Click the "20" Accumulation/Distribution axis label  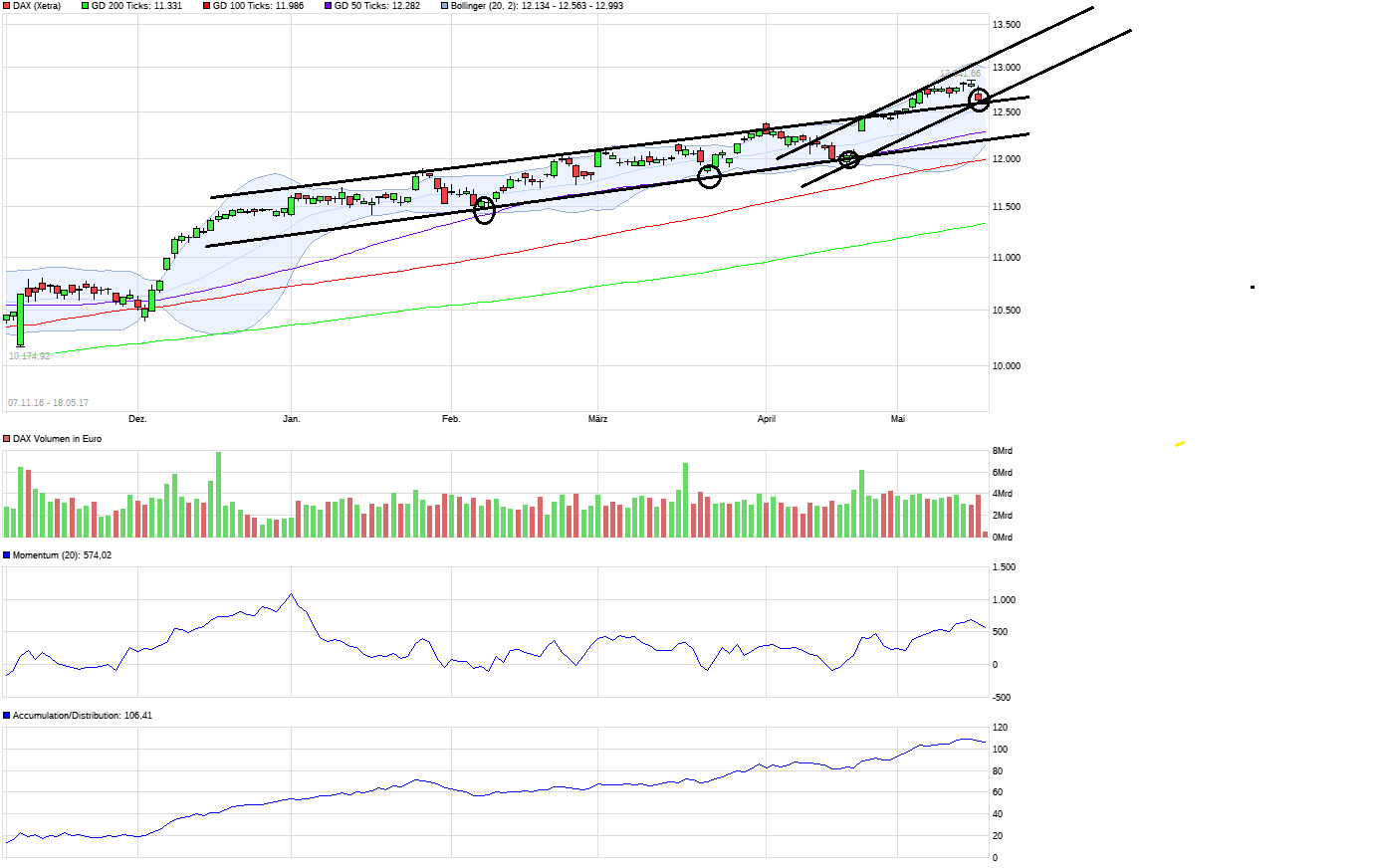pyautogui.click(x=998, y=836)
